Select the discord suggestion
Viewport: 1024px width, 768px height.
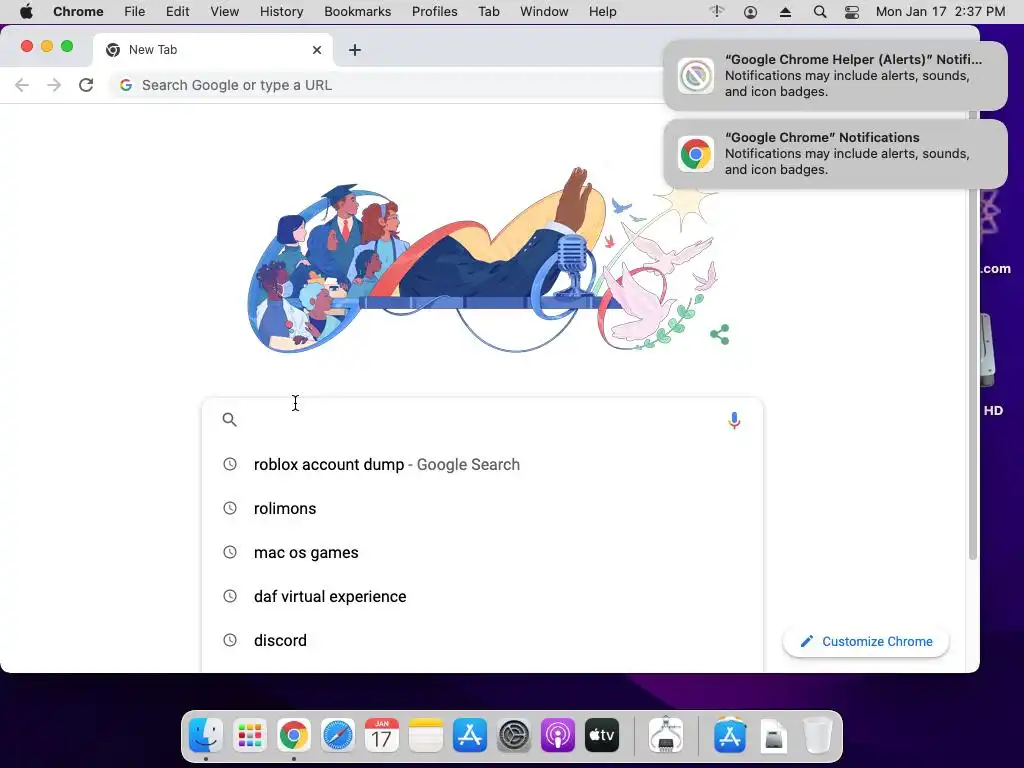pyautogui.click(x=482, y=640)
